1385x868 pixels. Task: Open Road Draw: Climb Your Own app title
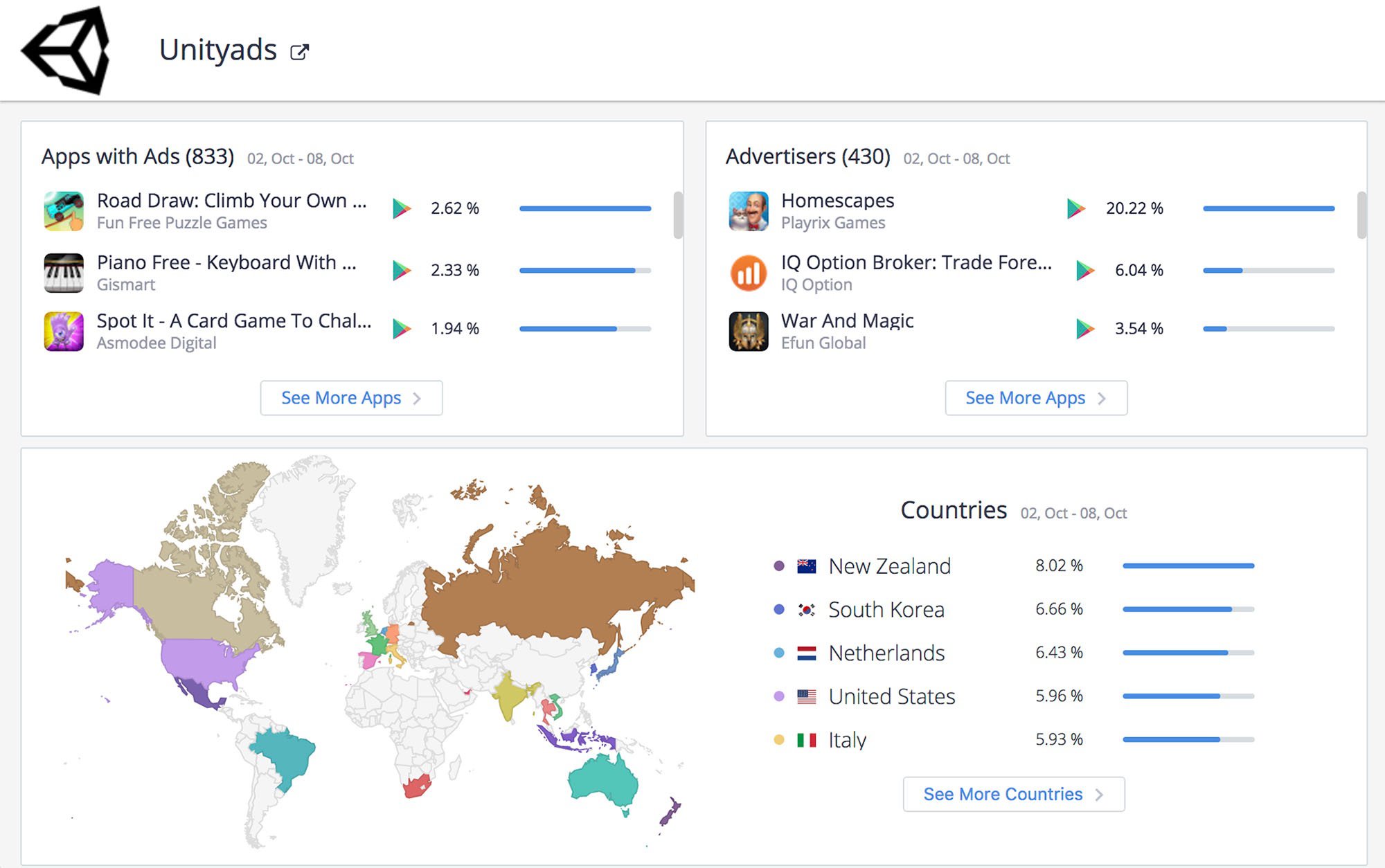pos(232,201)
